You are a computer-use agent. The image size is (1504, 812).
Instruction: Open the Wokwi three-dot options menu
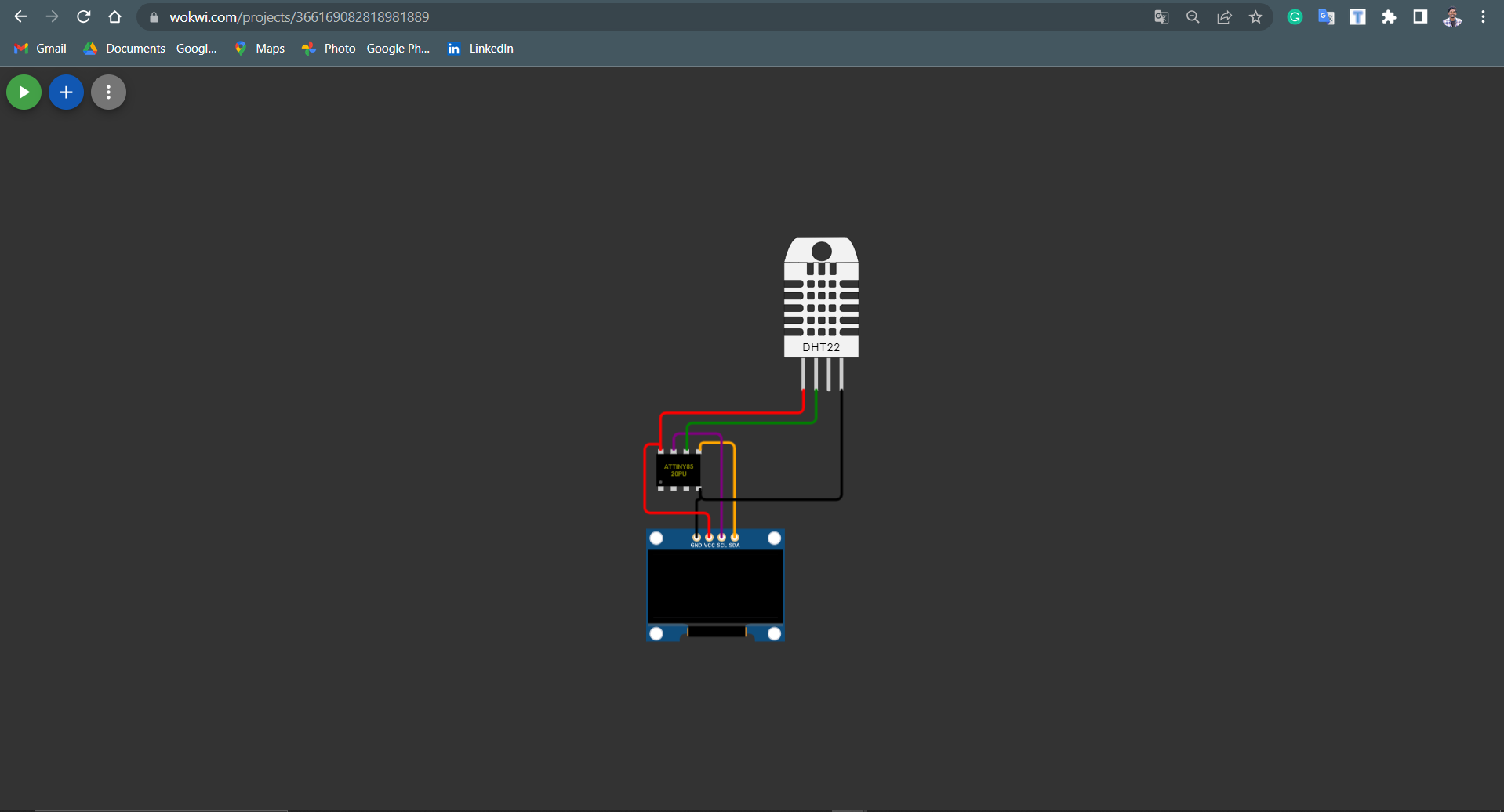107,92
